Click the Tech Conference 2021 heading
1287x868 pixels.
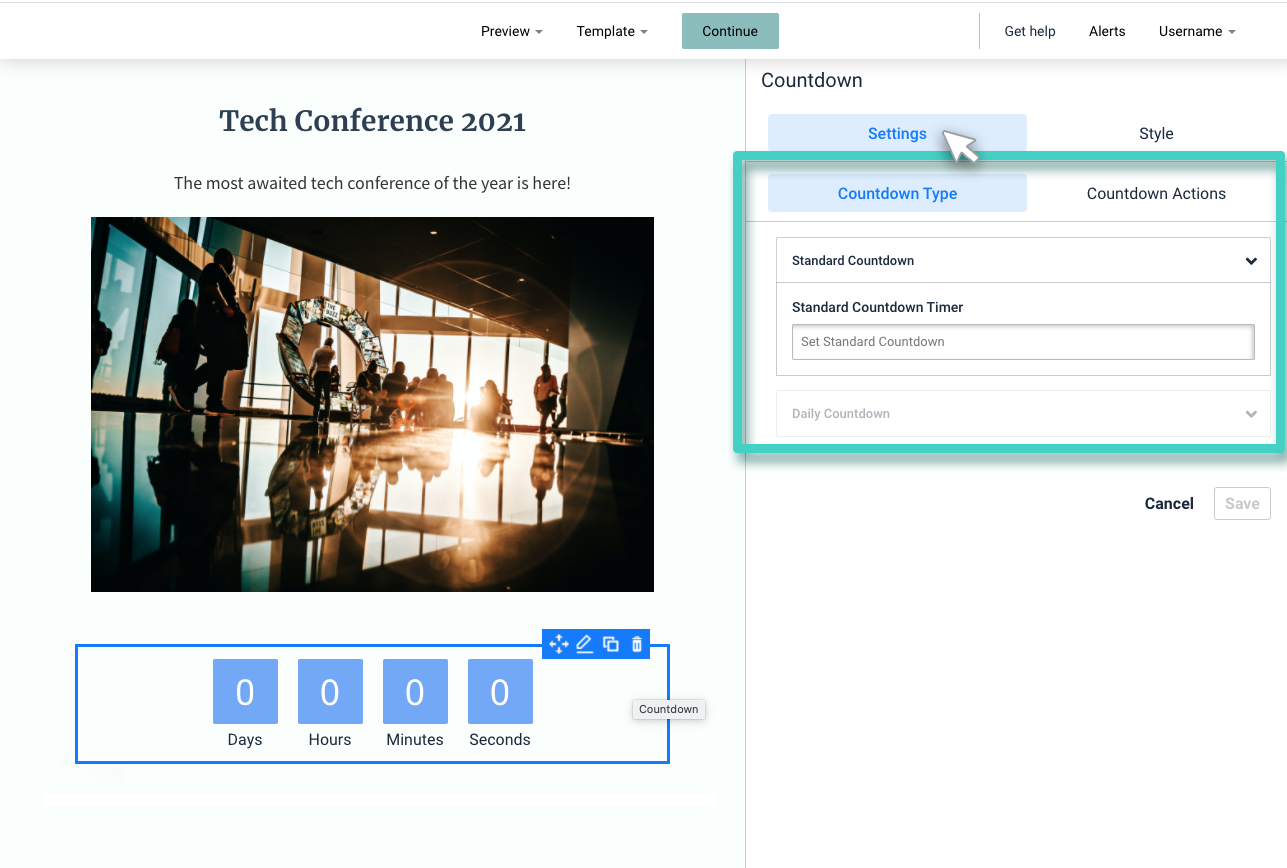tap(372, 121)
